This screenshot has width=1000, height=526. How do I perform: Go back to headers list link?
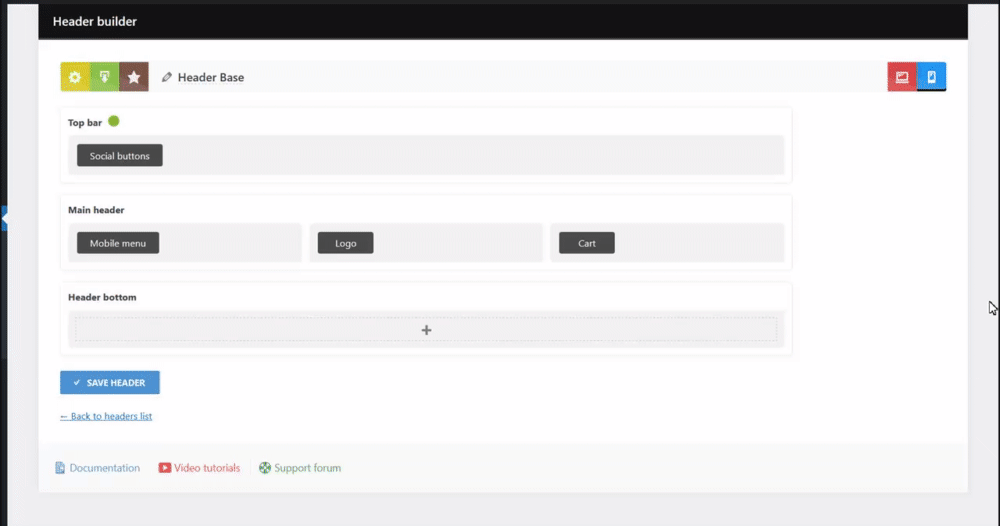(x=106, y=416)
